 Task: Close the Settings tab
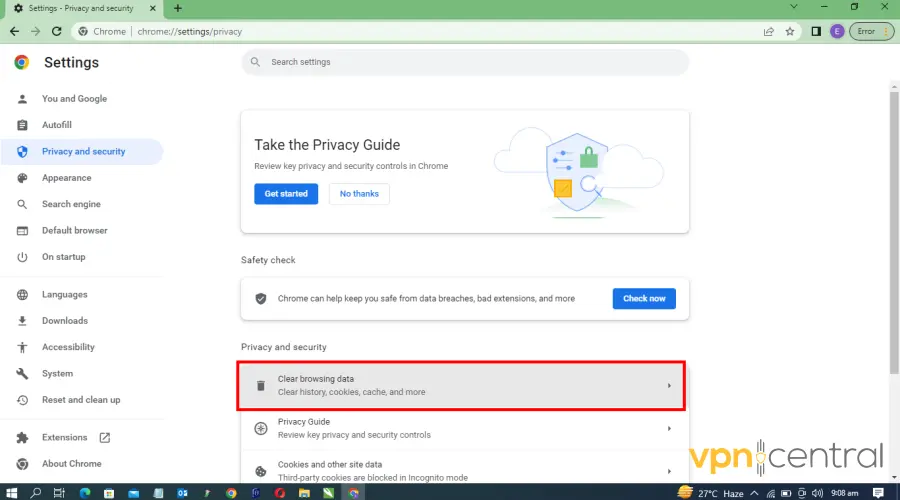tap(153, 8)
